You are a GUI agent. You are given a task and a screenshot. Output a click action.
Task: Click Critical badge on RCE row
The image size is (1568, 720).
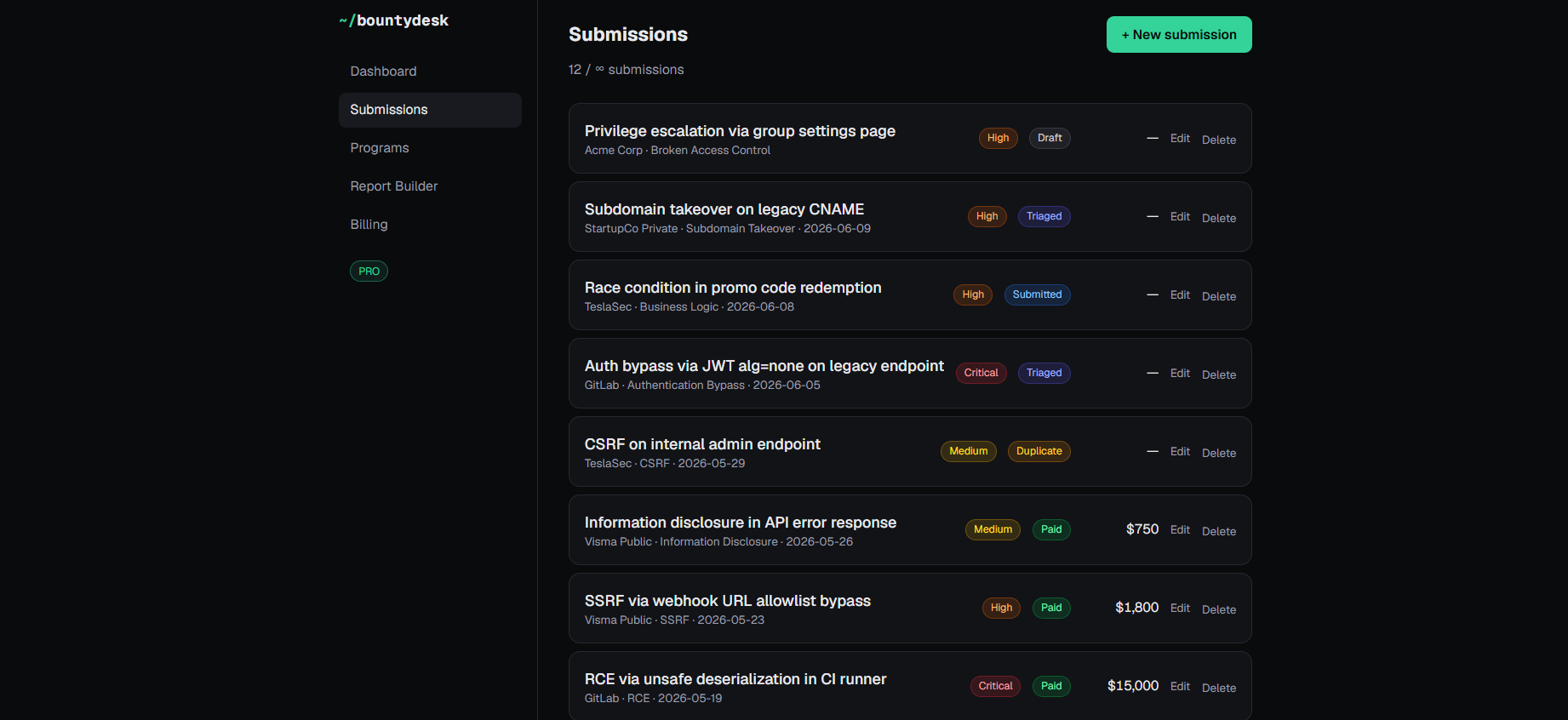(995, 686)
